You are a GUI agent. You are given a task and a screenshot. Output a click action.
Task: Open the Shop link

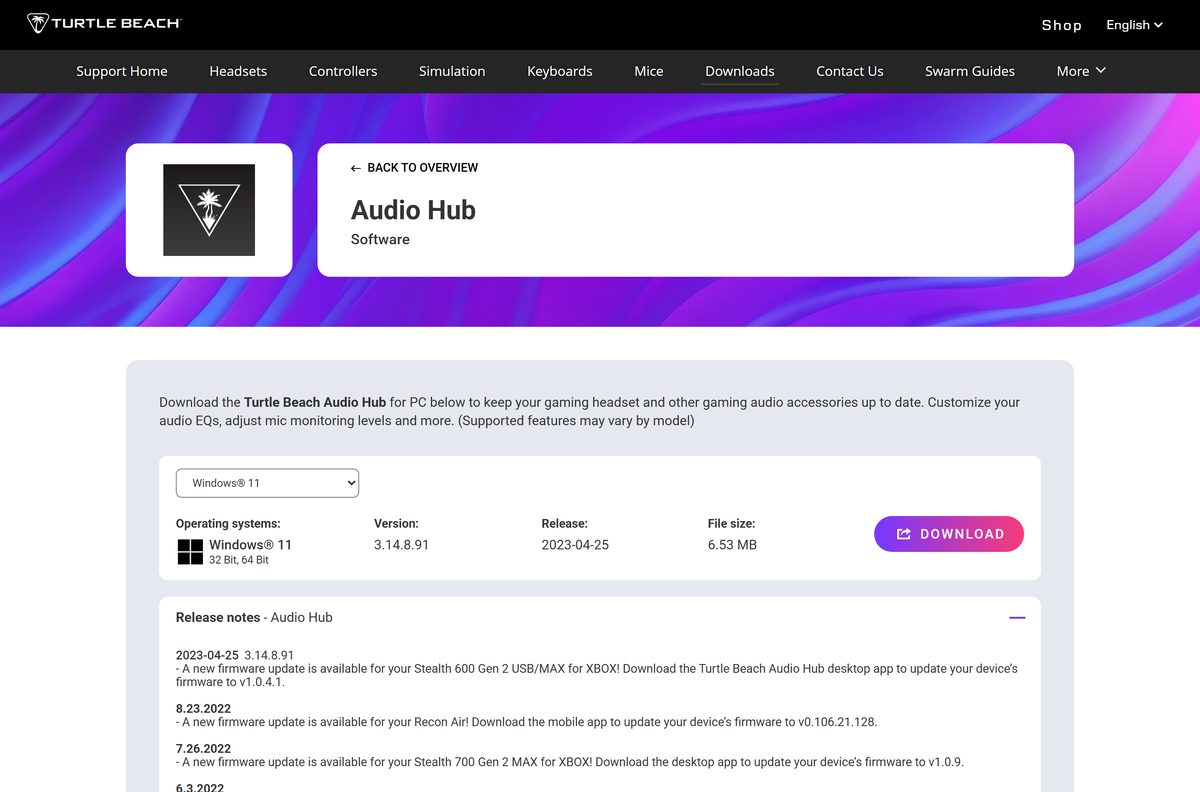[1061, 25]
